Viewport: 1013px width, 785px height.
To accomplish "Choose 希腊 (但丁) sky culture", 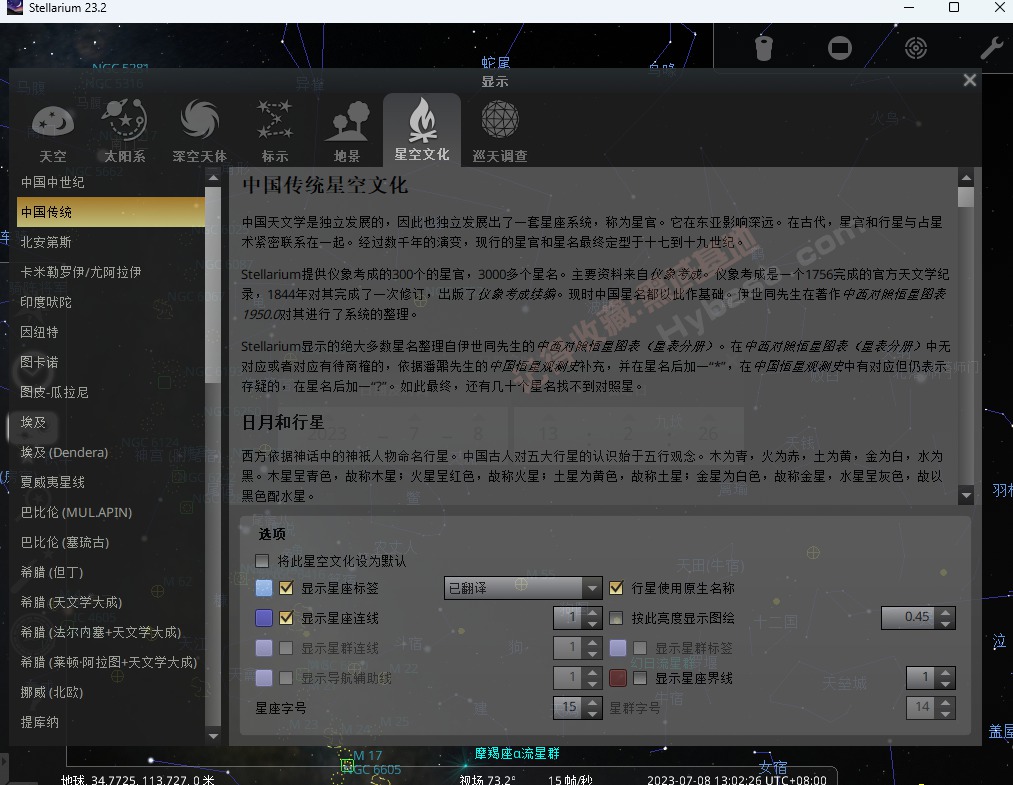I will pyautogui.click(x=110, y=572).
